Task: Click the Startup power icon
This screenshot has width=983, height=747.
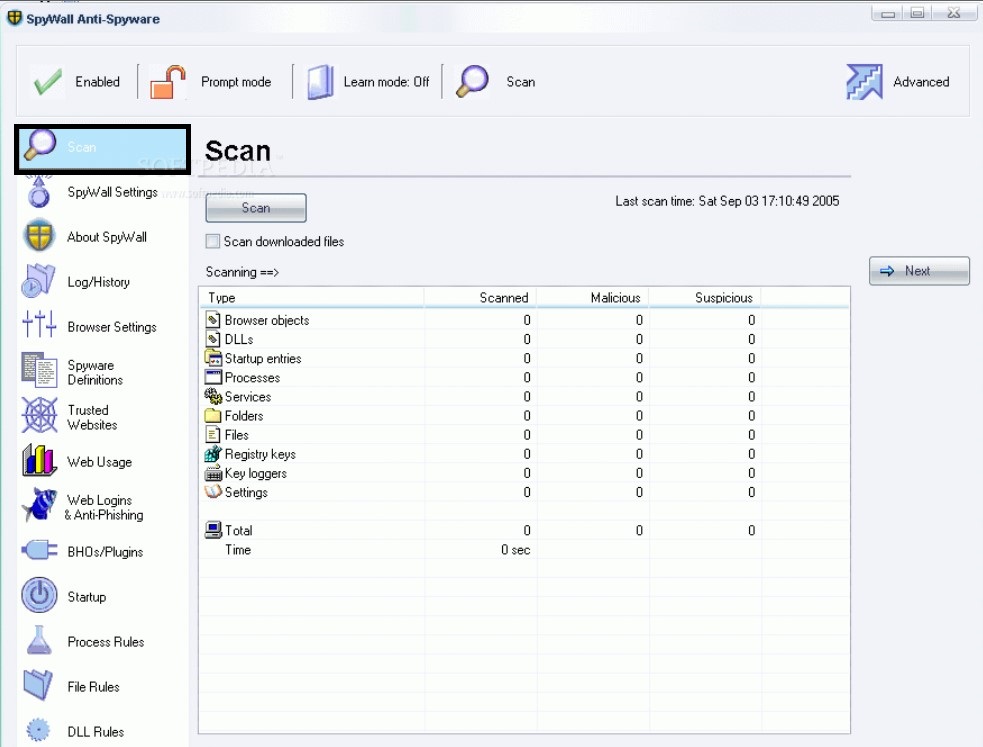Action: (39, 595)
